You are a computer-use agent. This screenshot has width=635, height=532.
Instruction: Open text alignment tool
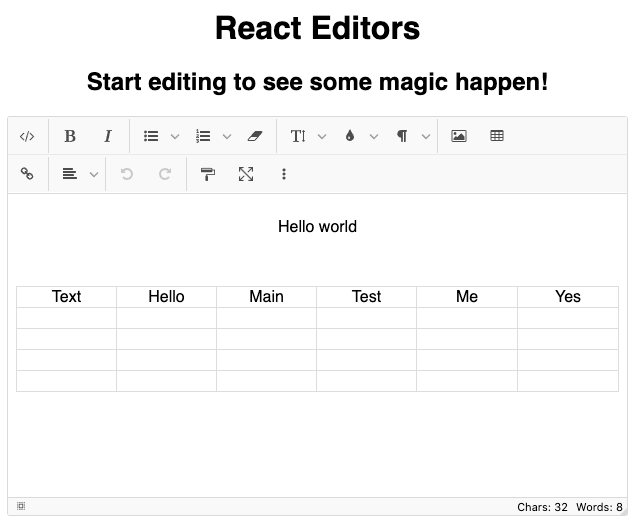click(x=70, y=174)
